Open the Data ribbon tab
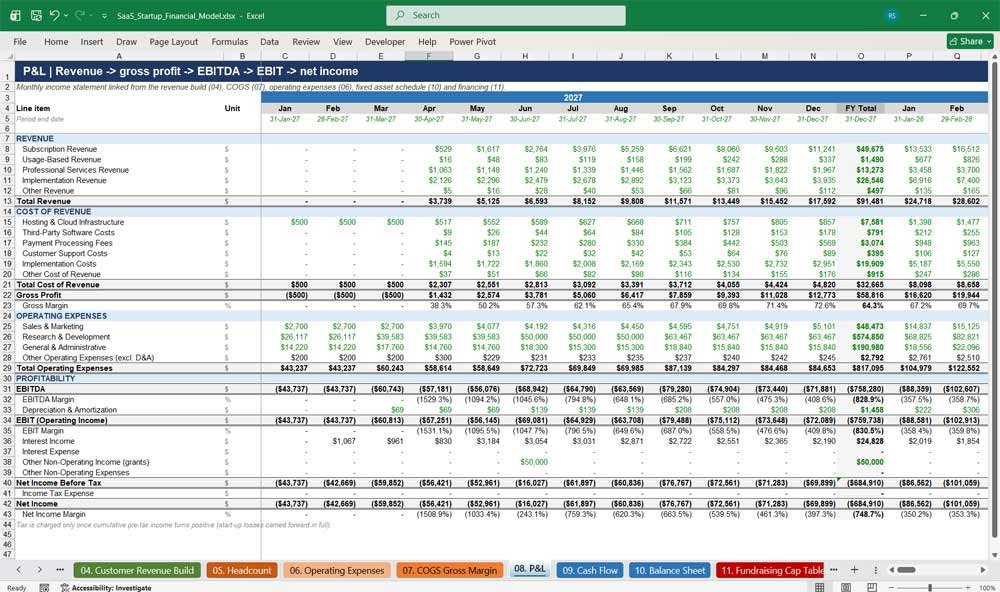Screen dimensions: 1000x592 (269, 41)
